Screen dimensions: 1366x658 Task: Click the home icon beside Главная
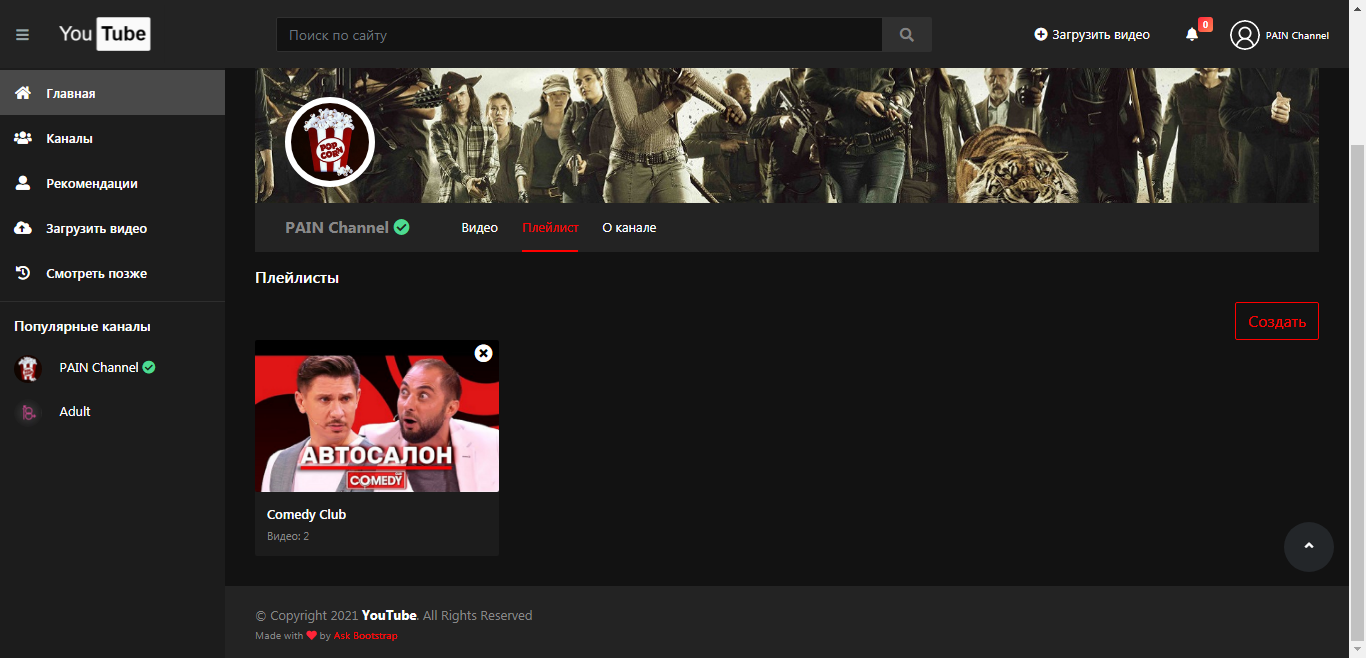pyautogui.click(x=23, y=93)
